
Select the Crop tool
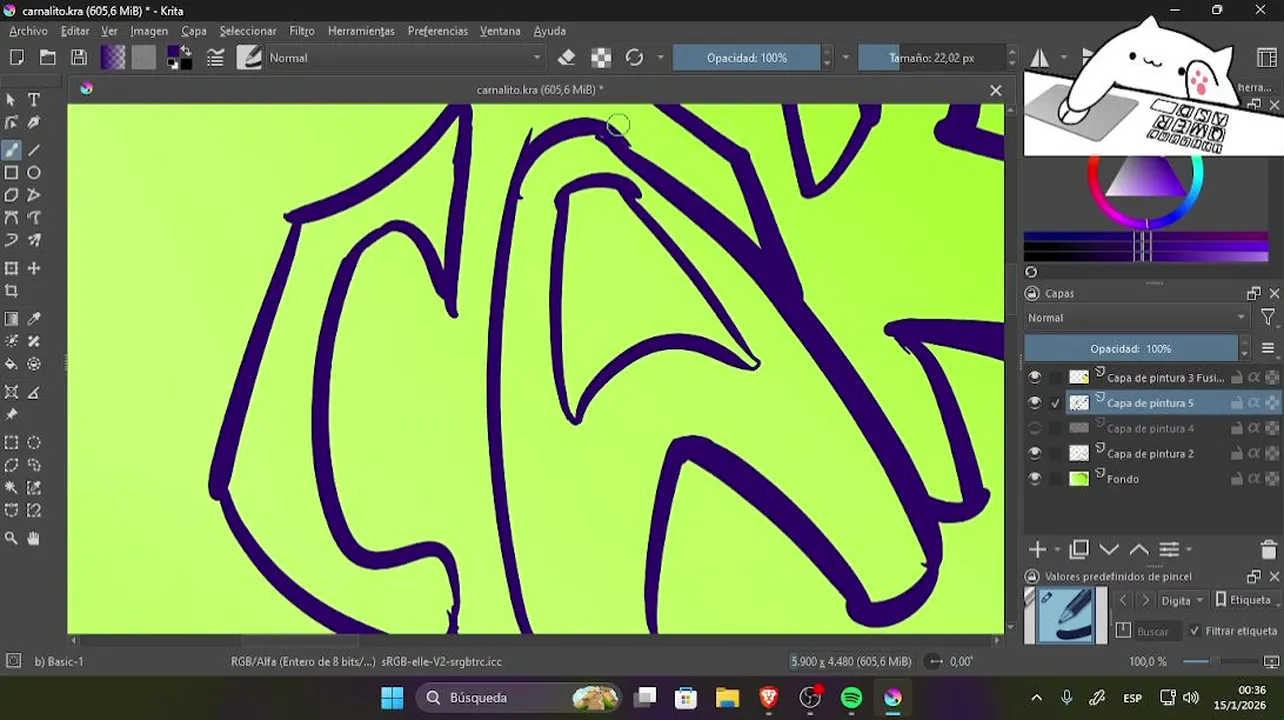(x=11, y=291)
